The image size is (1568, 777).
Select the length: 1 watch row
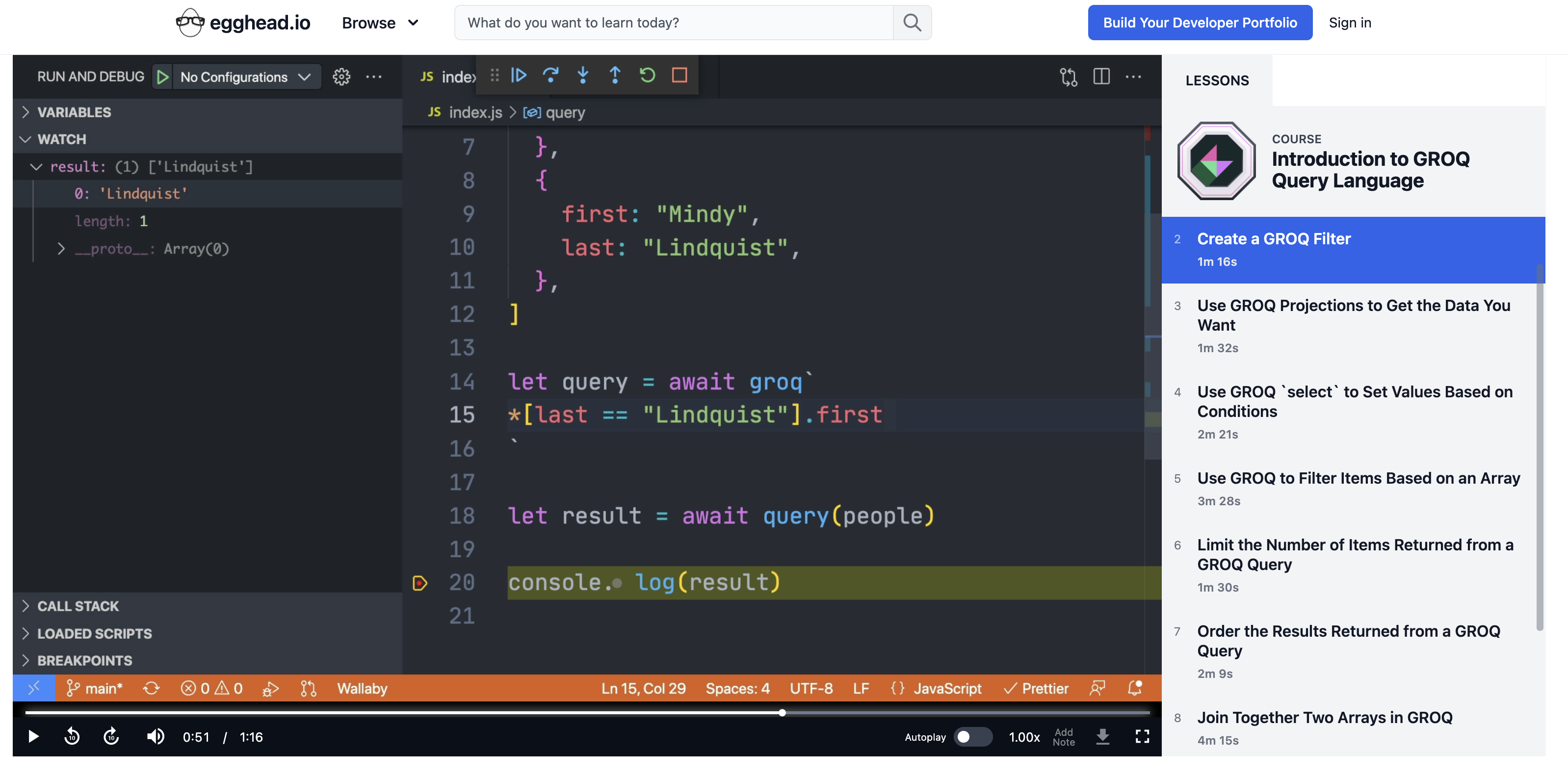(207, 221)
